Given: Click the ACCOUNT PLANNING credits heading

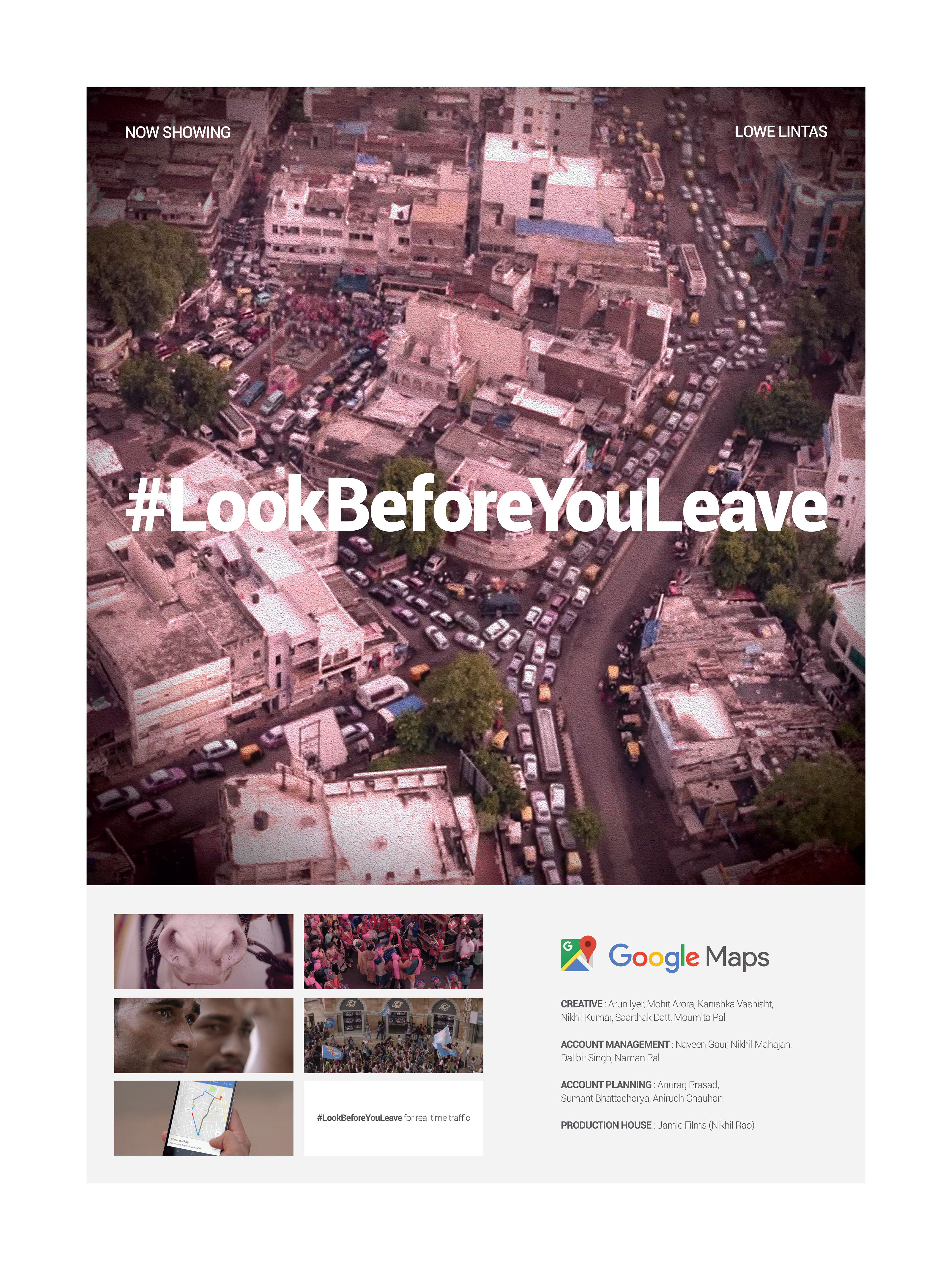Looking at the screenshot, I should pos(606,1084).
